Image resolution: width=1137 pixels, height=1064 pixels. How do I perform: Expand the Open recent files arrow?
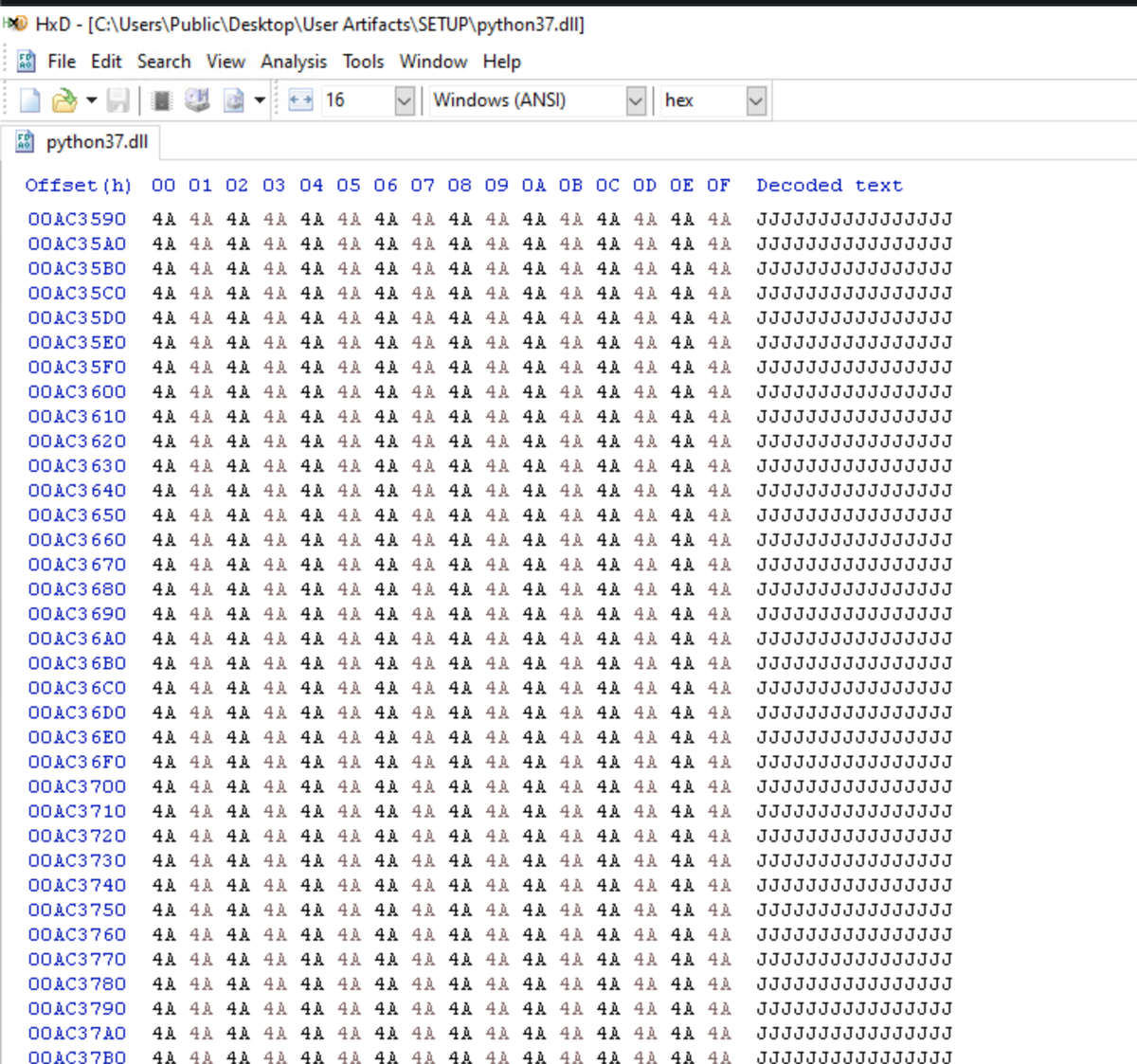(91, 100)
